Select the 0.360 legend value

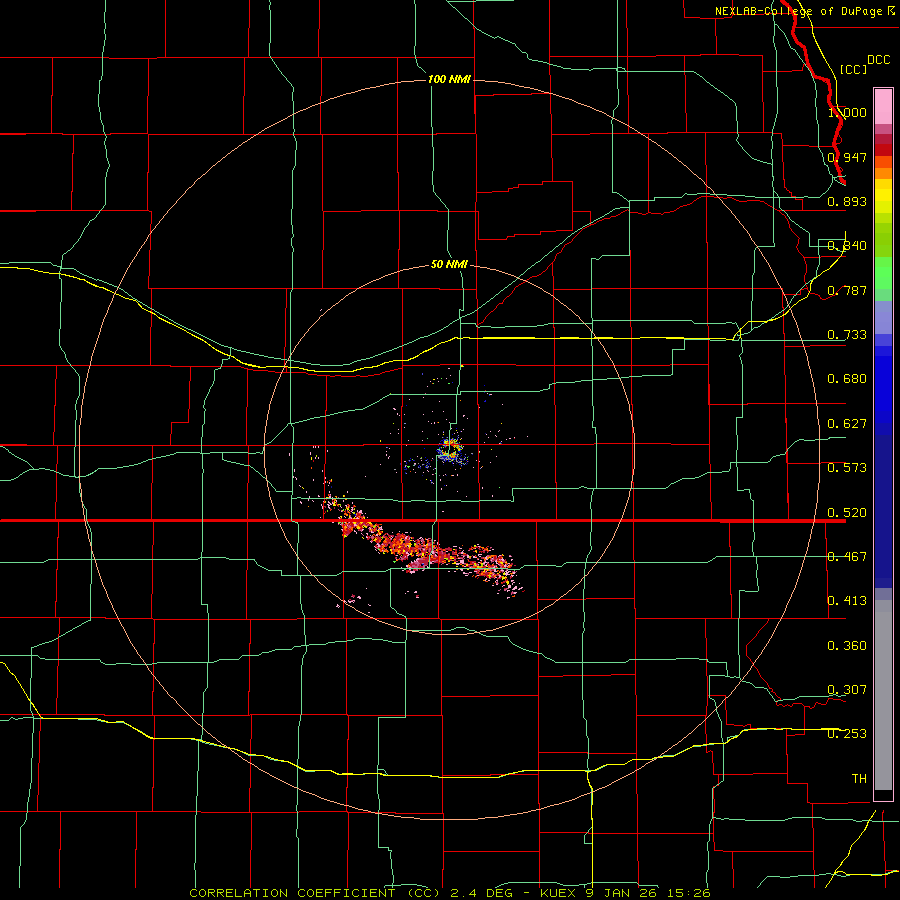[847, 646]
